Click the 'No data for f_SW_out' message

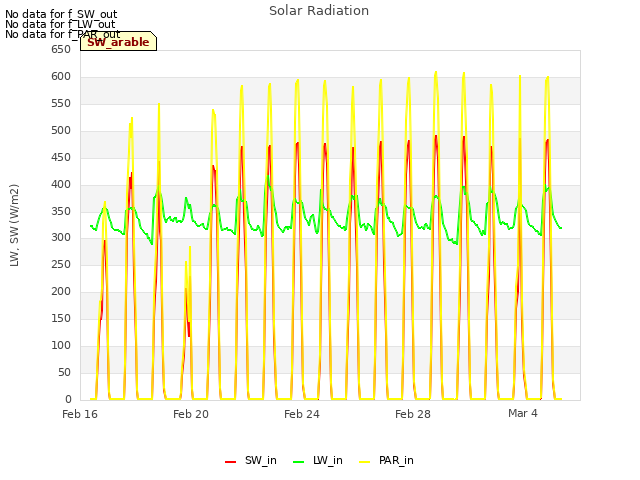61,14
